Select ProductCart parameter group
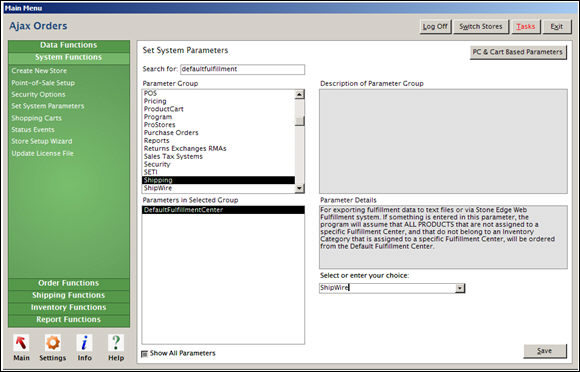Viewport: 580px width, 372px height. pos(218,109)
